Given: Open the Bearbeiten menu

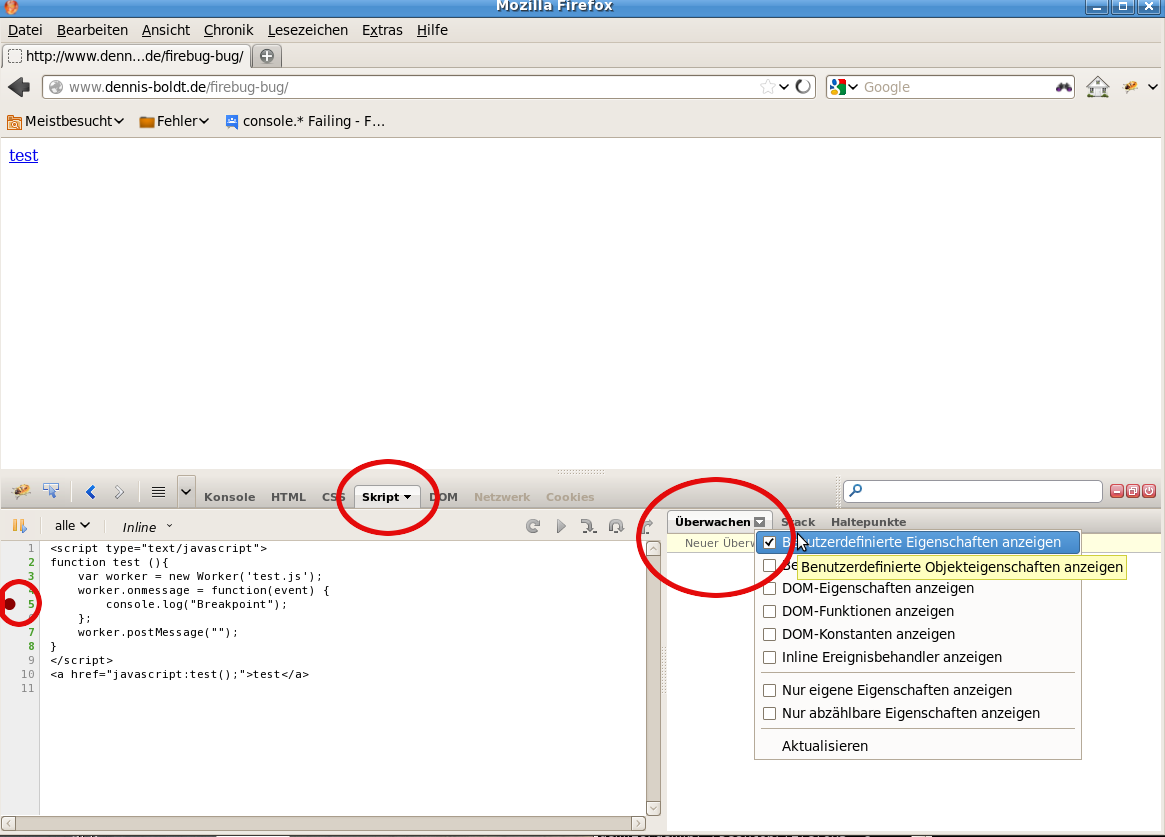Looking at the screenshot, I should click(x=92, y=30).
